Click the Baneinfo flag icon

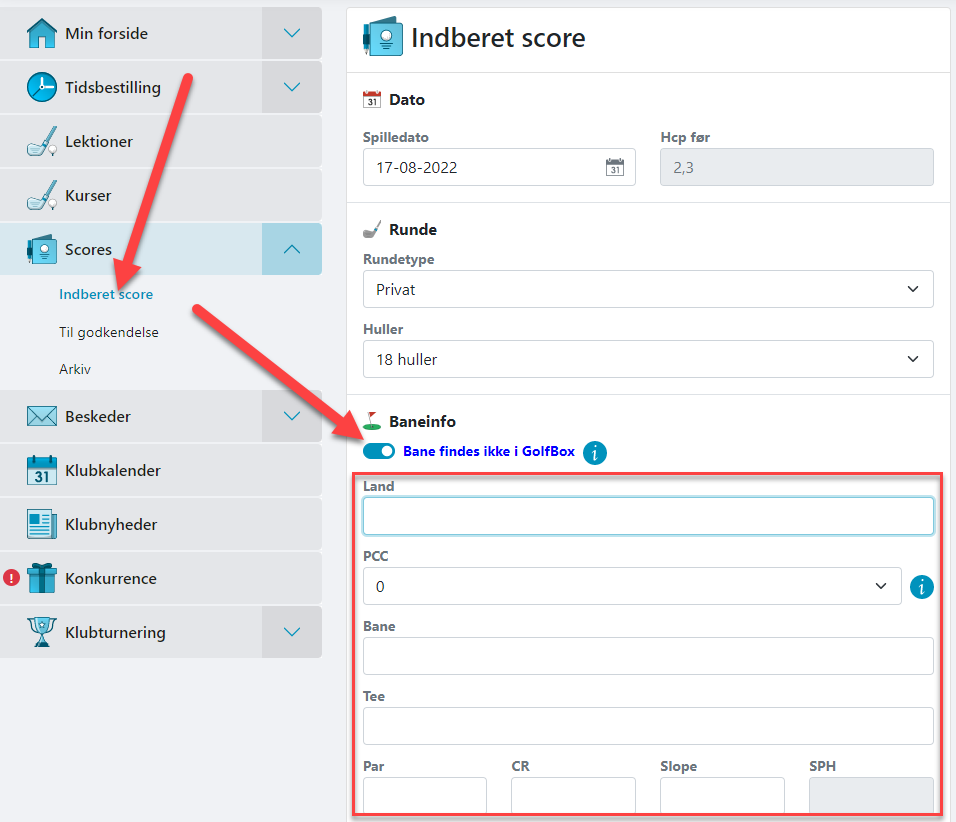372,421
